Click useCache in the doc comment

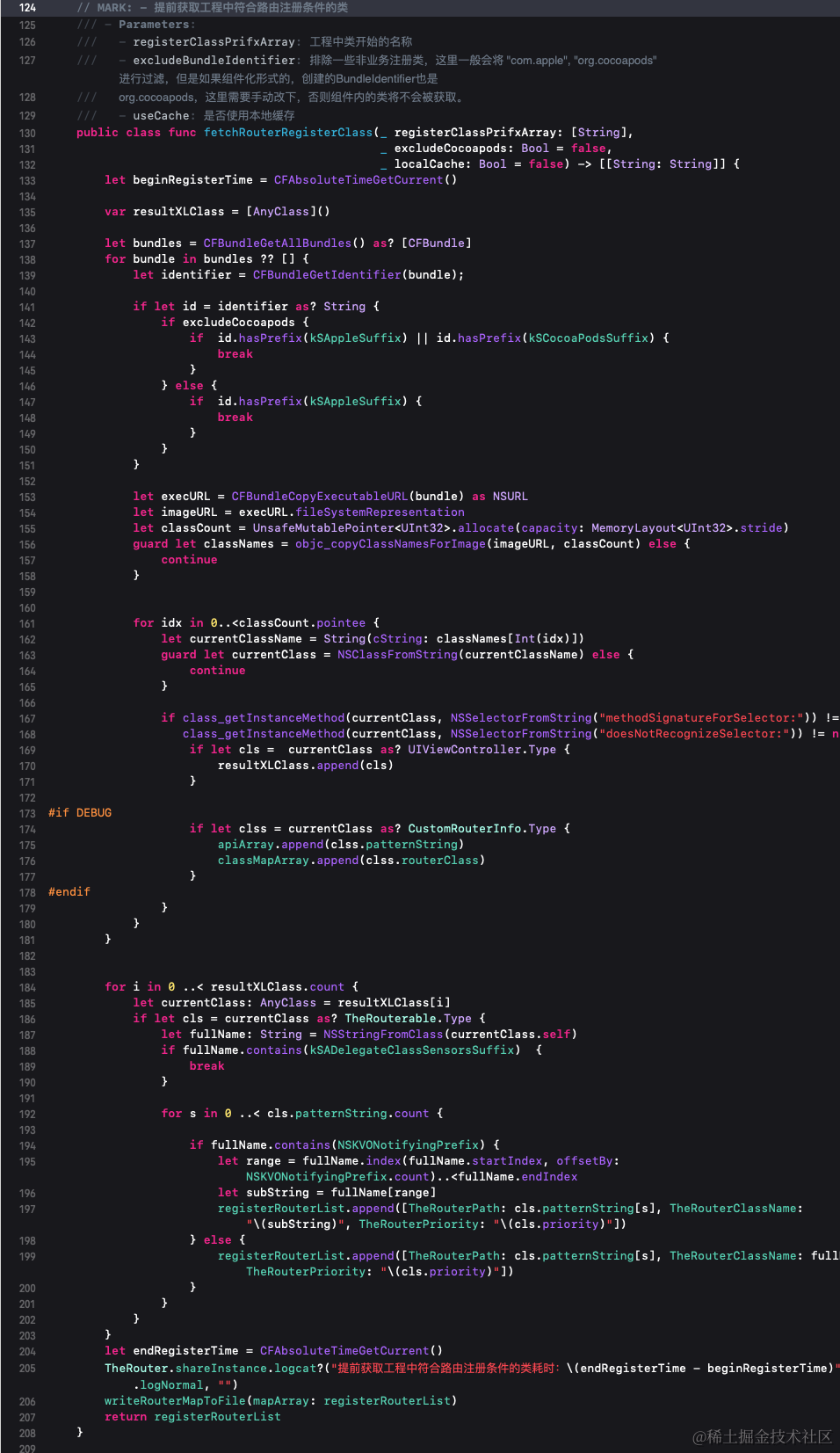pos(161,116)
